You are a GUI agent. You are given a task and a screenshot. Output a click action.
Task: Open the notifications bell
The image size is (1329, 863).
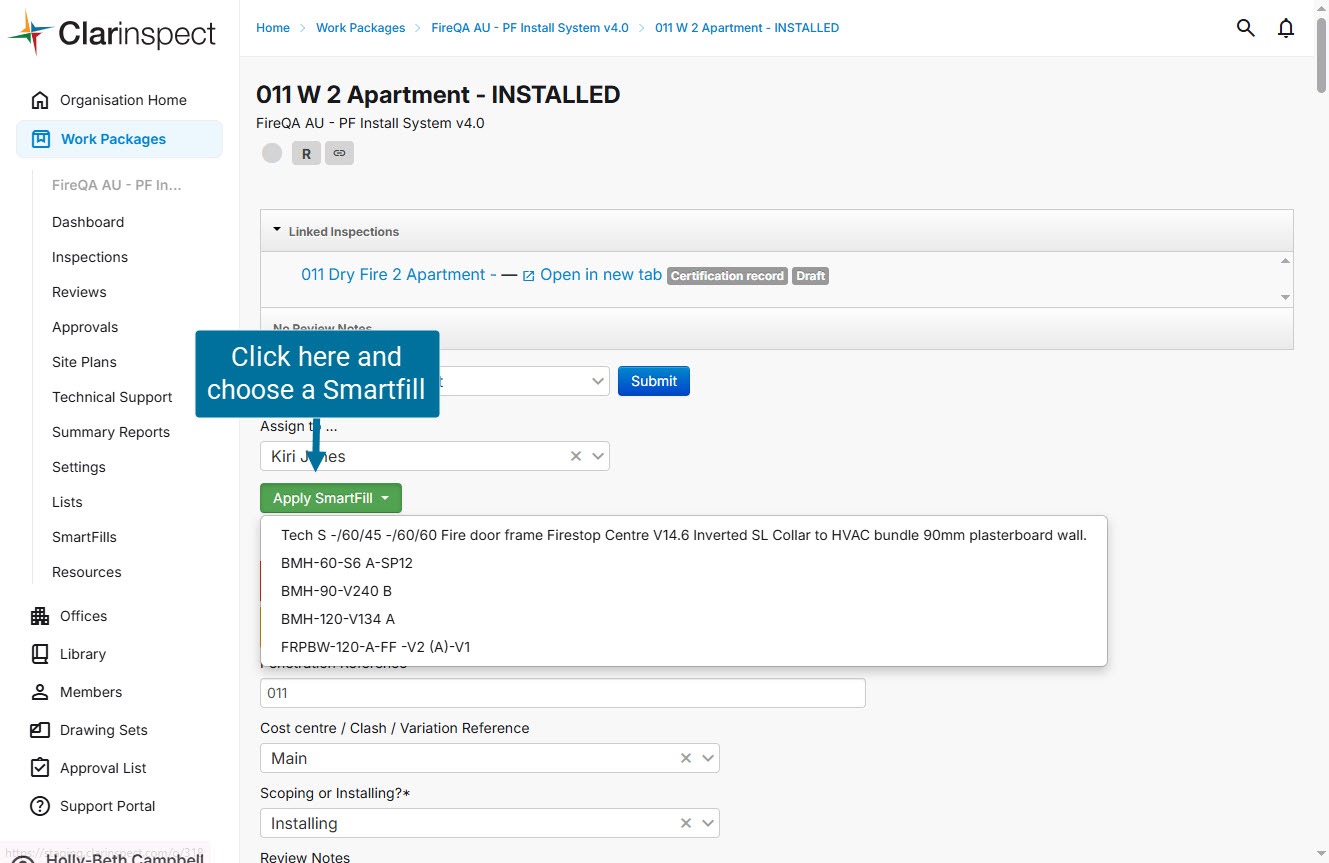click(x=1286, y=28)
